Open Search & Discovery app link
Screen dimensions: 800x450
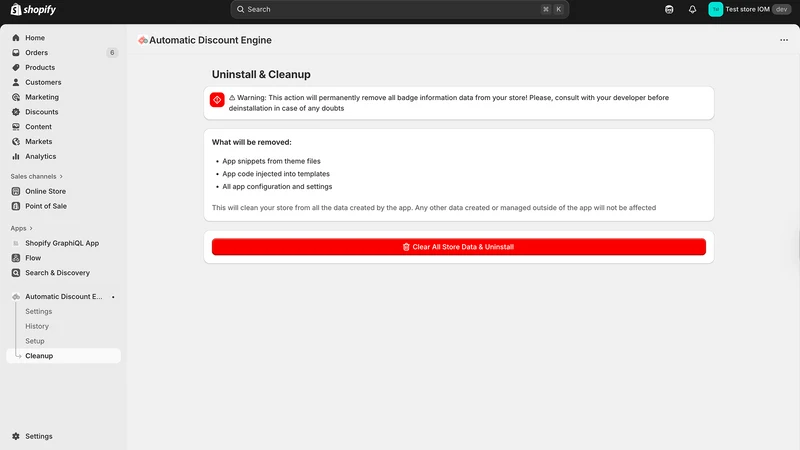tap(57, 273)
